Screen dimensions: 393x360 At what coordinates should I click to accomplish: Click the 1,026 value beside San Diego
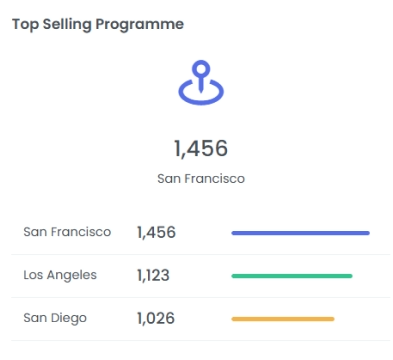tap(156, 318)
